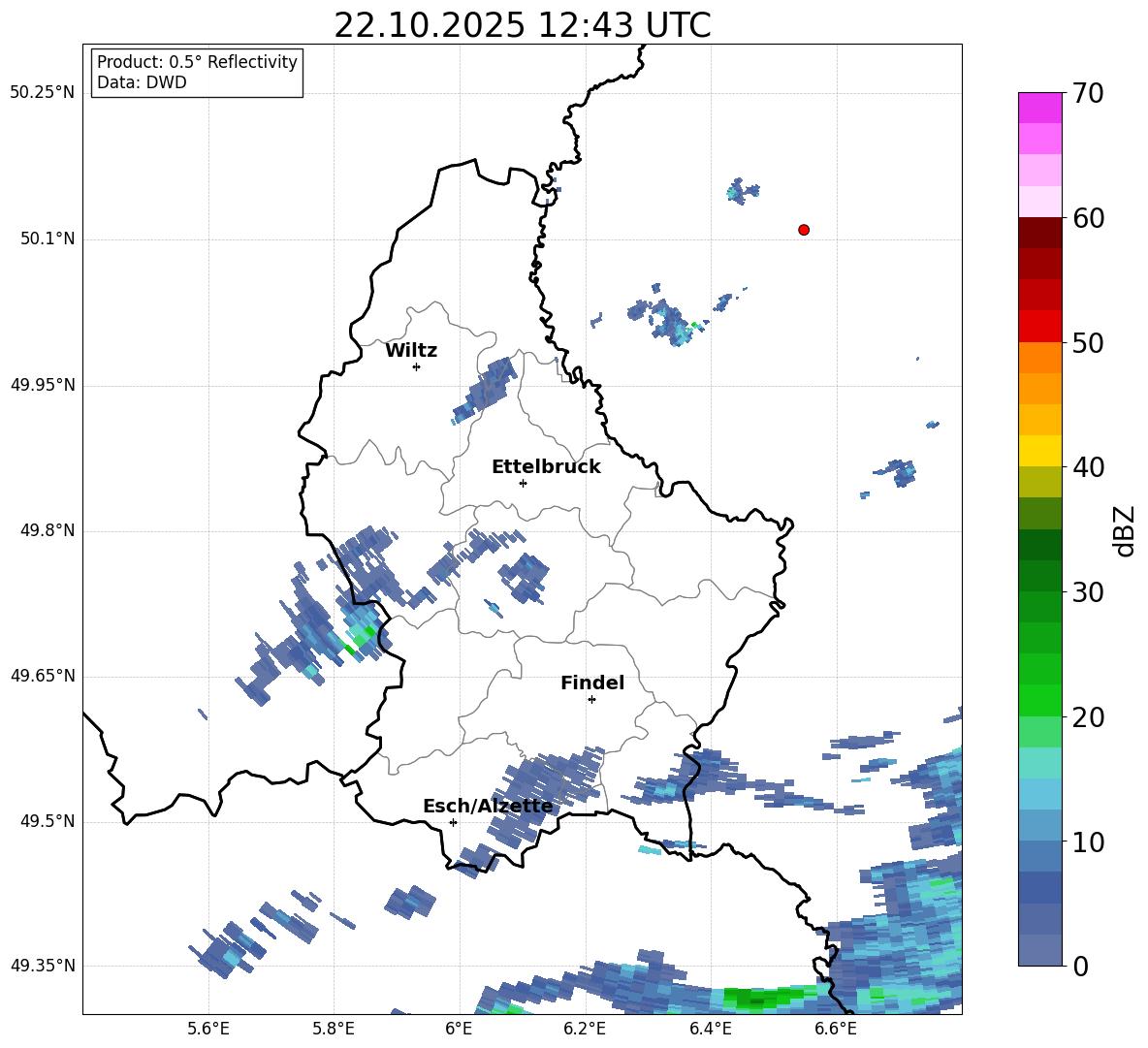
Task: Click the 49.95°N latitude label
Action: point(43,385)
